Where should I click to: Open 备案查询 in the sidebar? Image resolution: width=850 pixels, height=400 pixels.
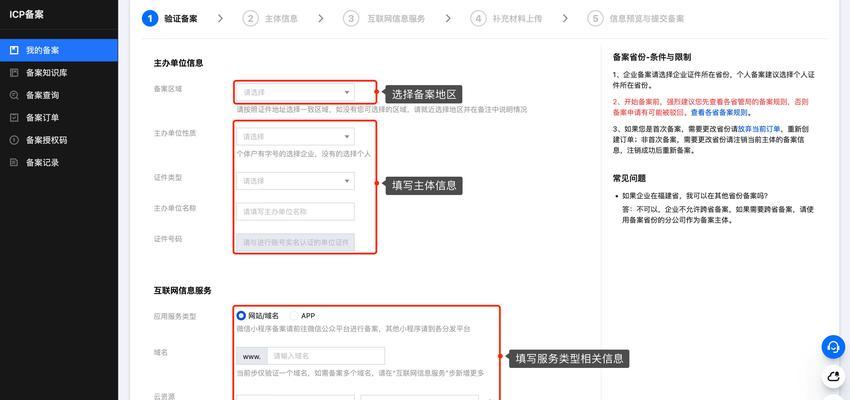[x=59, y=95]
